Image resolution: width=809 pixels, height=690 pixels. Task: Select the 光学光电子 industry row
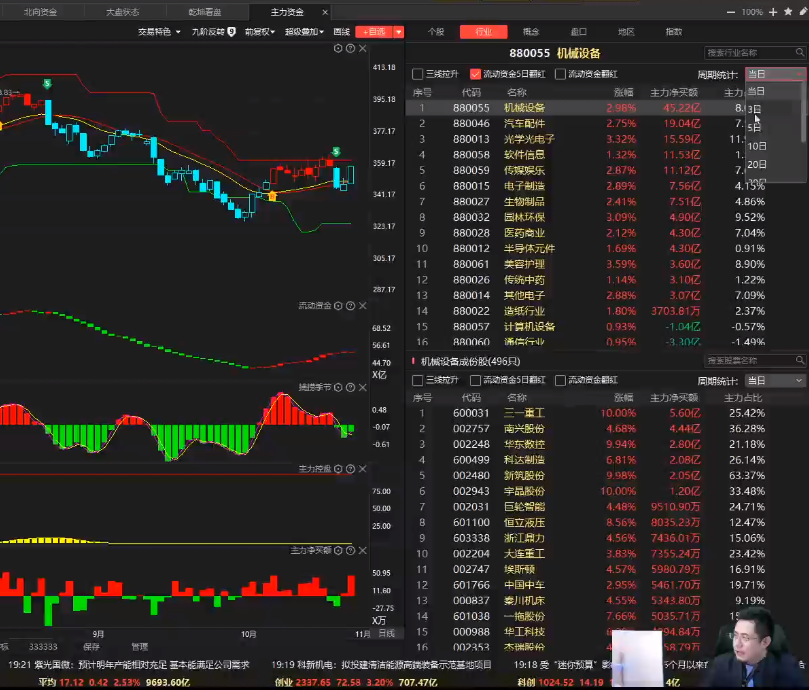[x=588, y=139]
